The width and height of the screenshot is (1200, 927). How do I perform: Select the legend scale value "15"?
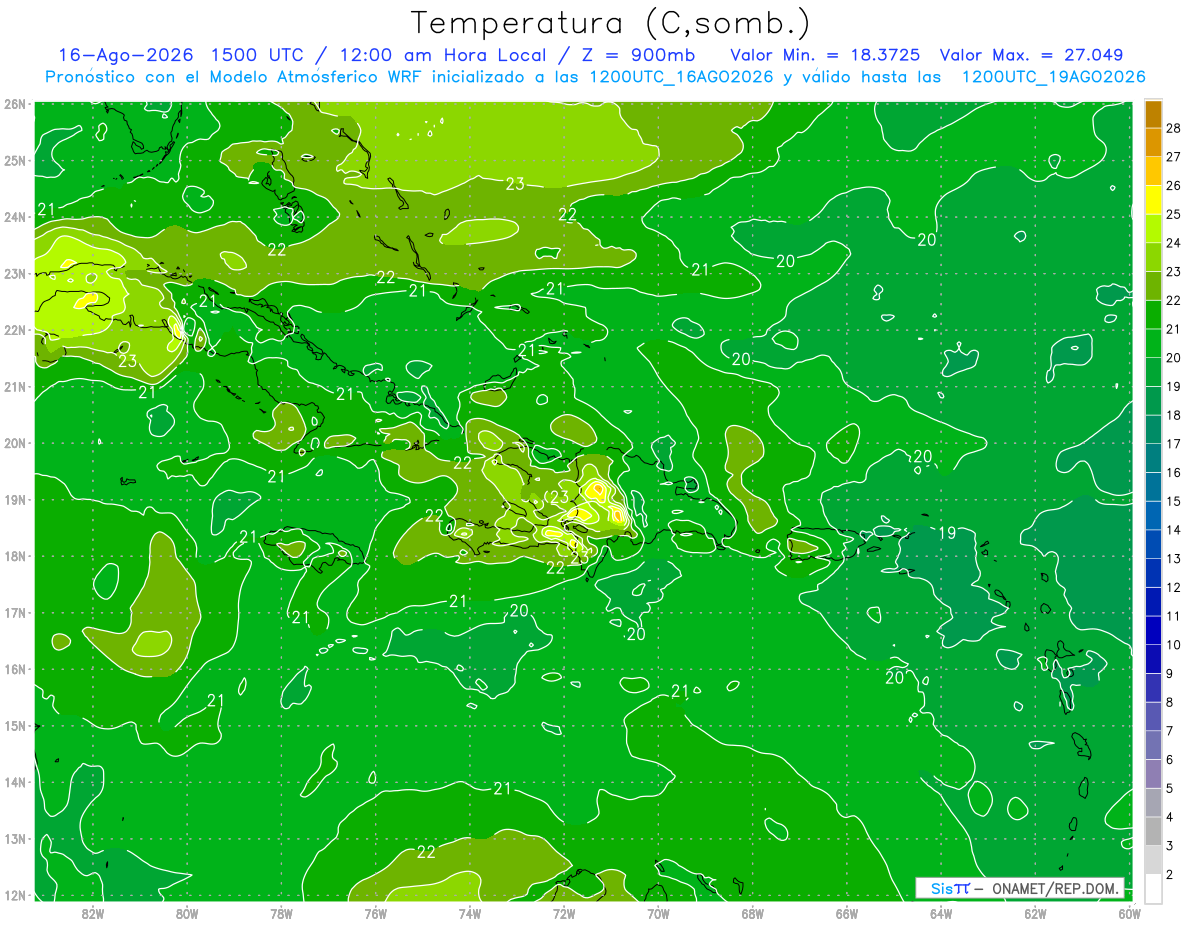click(1173, 501)
